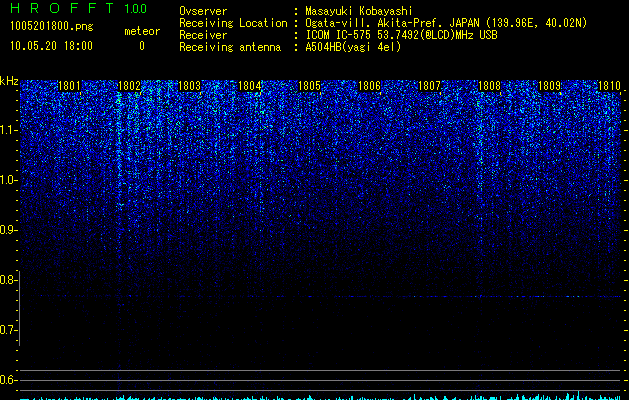Image resolution: width=629 pixels, height=400 pixels.
Task: Click the 1809 time marker
Action: (x=549, y=86)
